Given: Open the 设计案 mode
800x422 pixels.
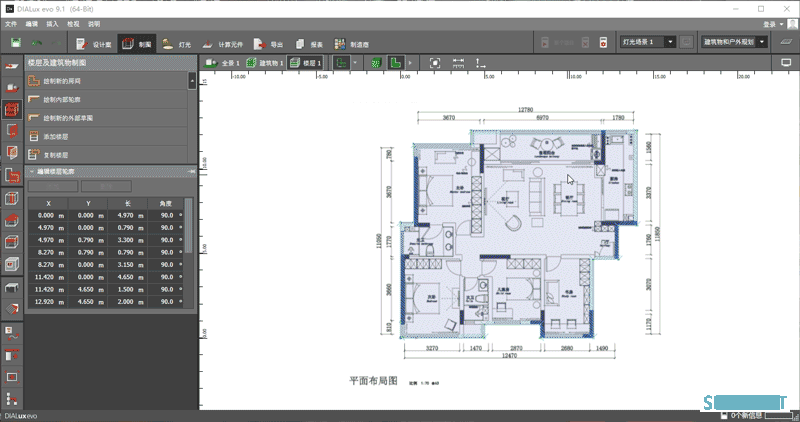Looking at the screenshot, I should (x=94, y=44).
